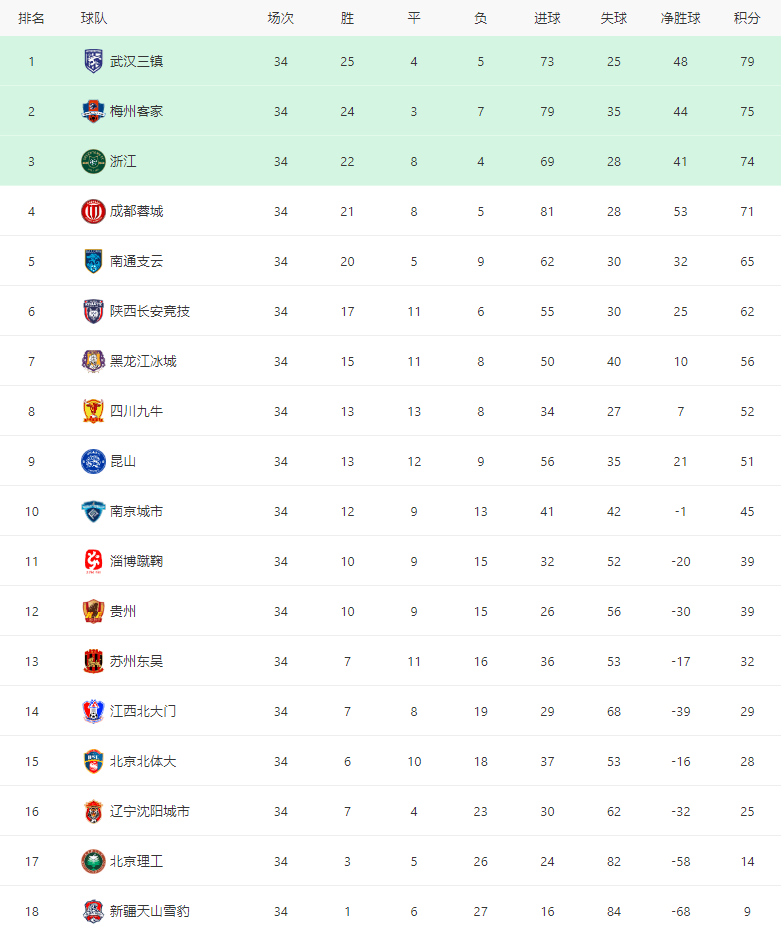The height and width of the screenshot is (930, 781).
Task: Open the 黑龙江冰城 team emblem
Action: 93,361
